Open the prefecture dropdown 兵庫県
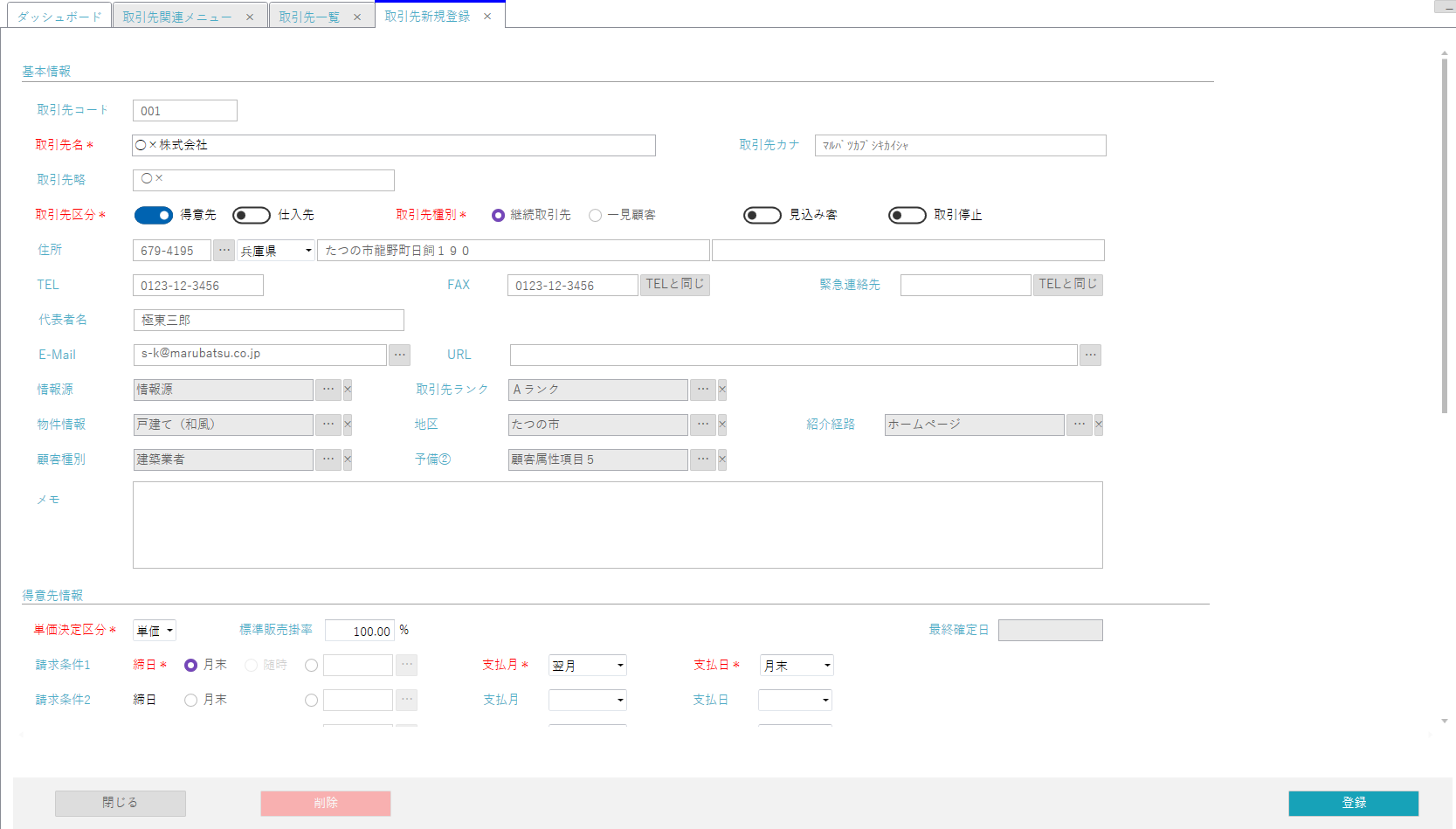The width and height of the screenshot is (1456, 829). (276, 251)
